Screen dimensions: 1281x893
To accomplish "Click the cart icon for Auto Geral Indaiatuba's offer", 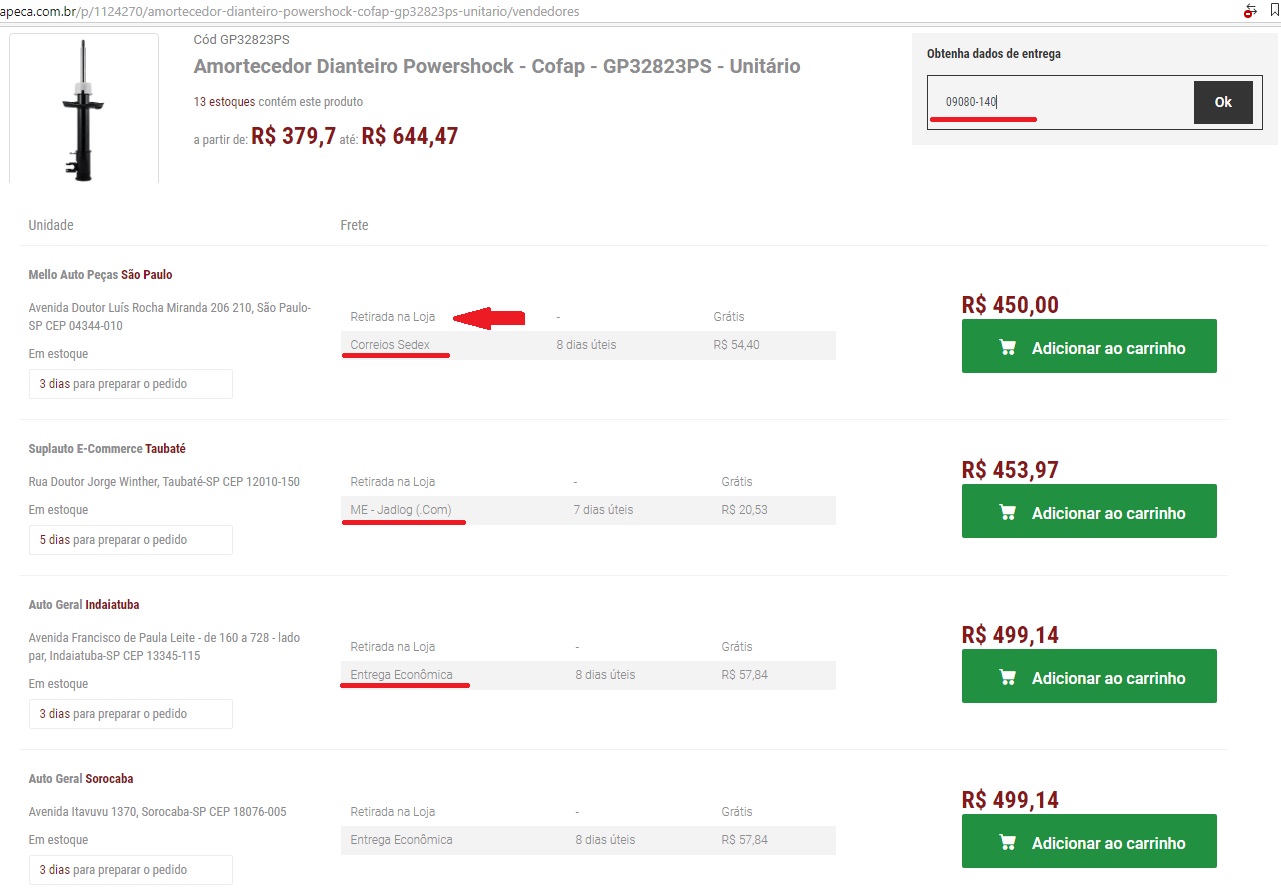I will click(x=1007, y=678).
